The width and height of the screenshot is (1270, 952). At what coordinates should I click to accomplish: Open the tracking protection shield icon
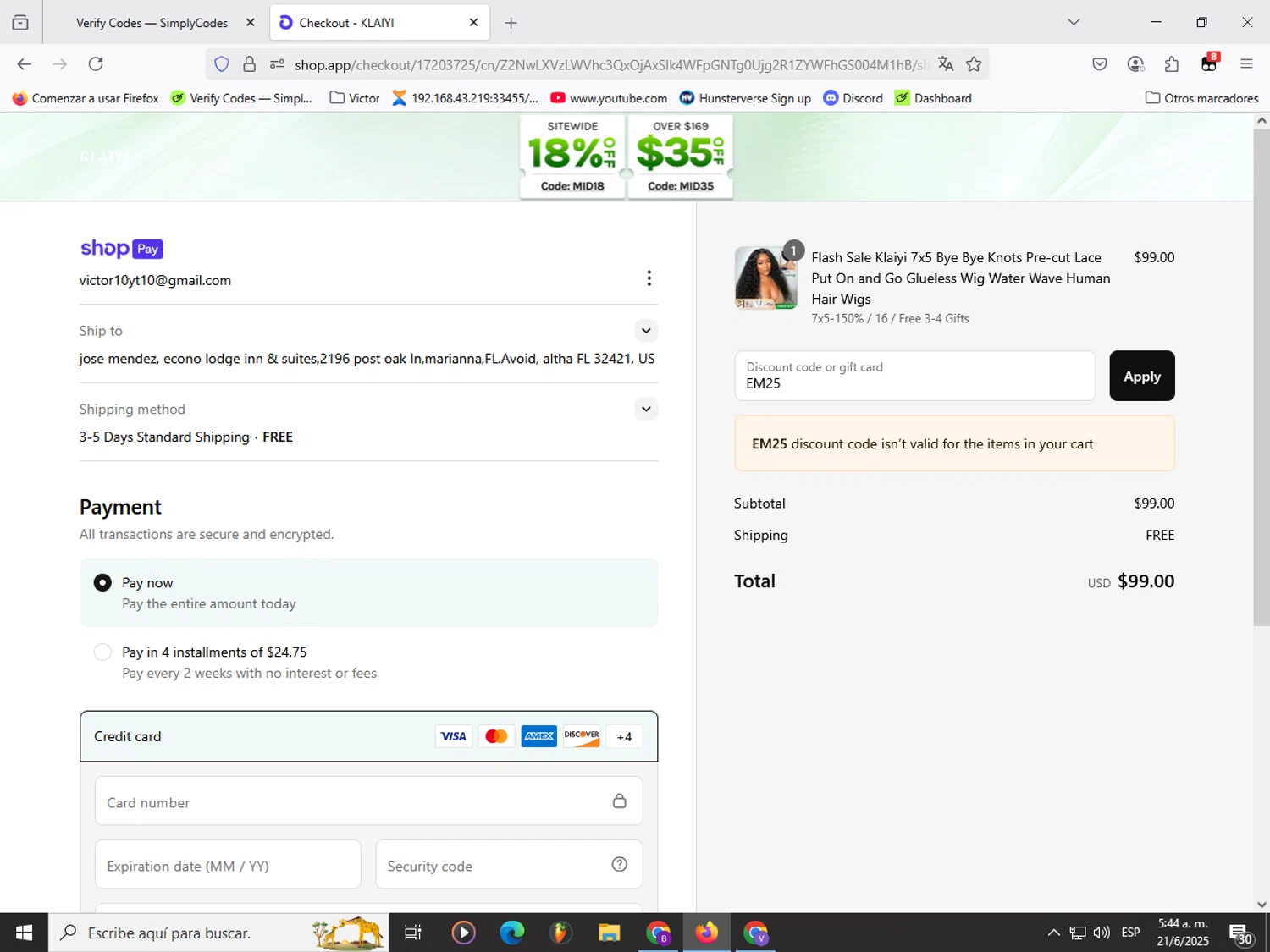[222, 64]
